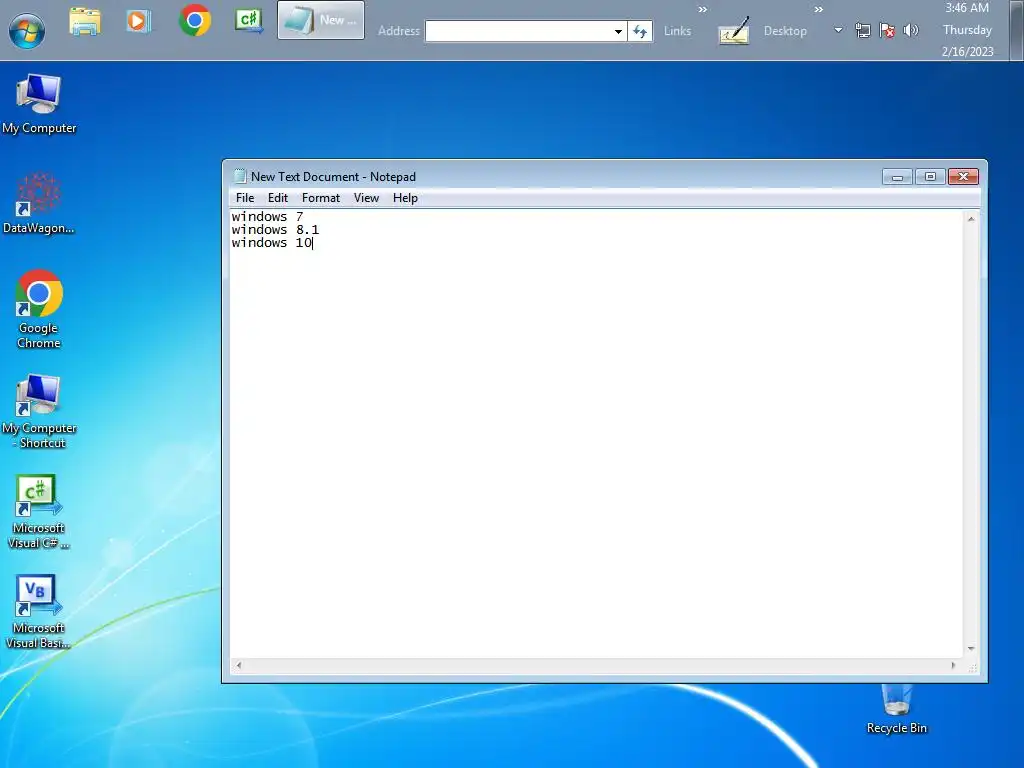Expand the Address bar dropdown arrow
Viewport: 1024px width, 768px height.
(x=618, y=31)
